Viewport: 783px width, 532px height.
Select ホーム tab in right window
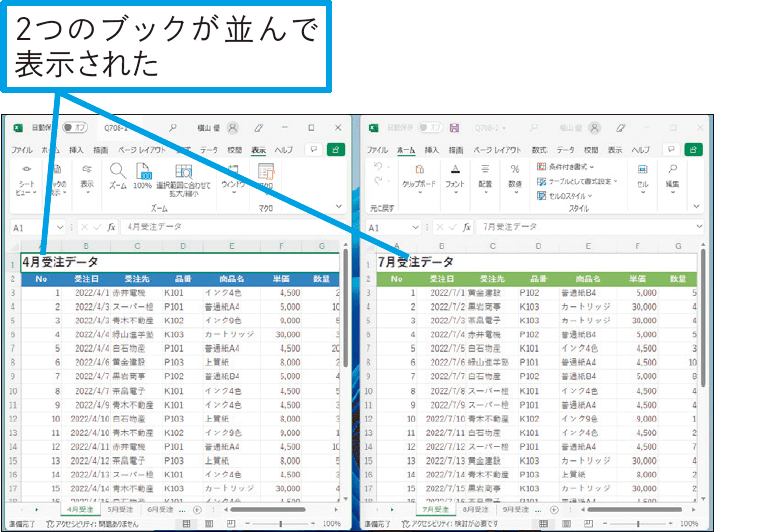pyautogui.click(x=406, y=150)
